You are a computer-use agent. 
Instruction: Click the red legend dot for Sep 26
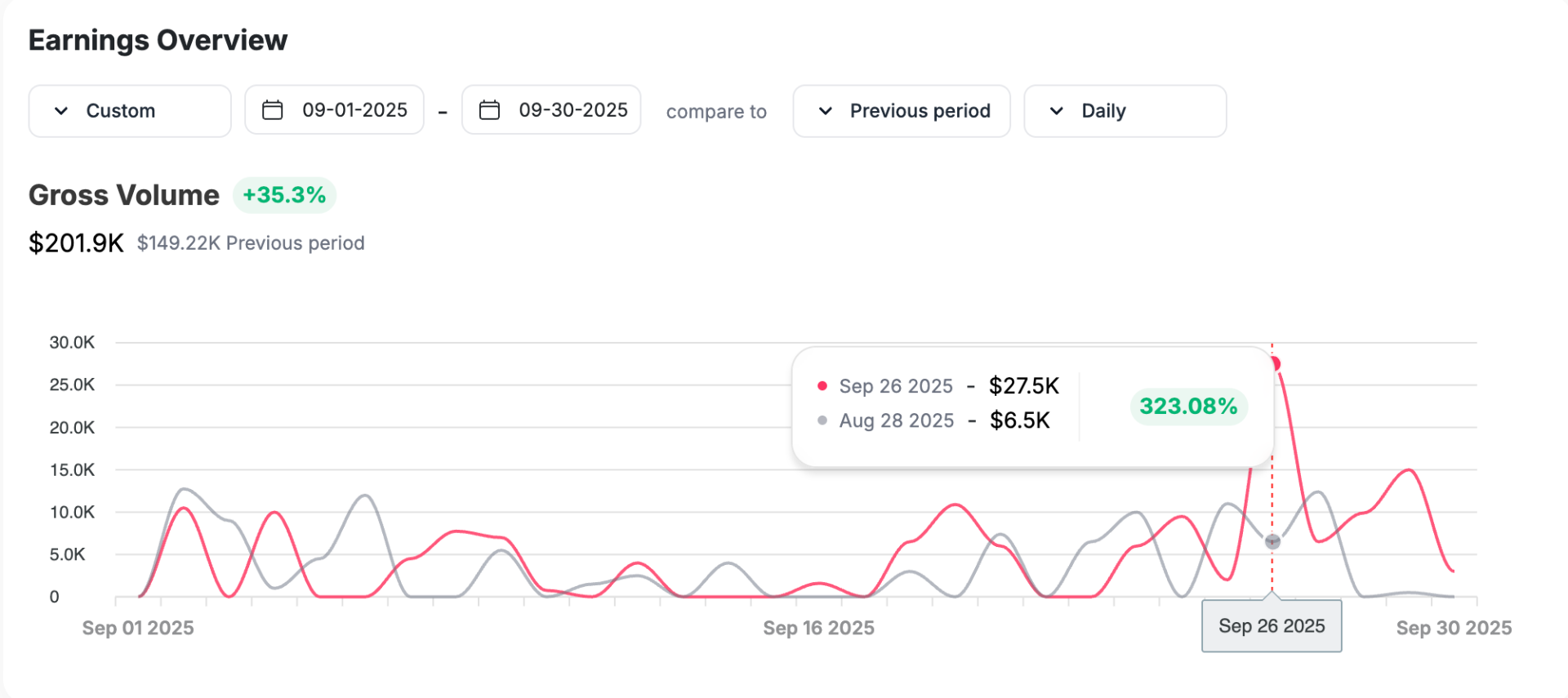pyautogui.click(x=822, y=386)
